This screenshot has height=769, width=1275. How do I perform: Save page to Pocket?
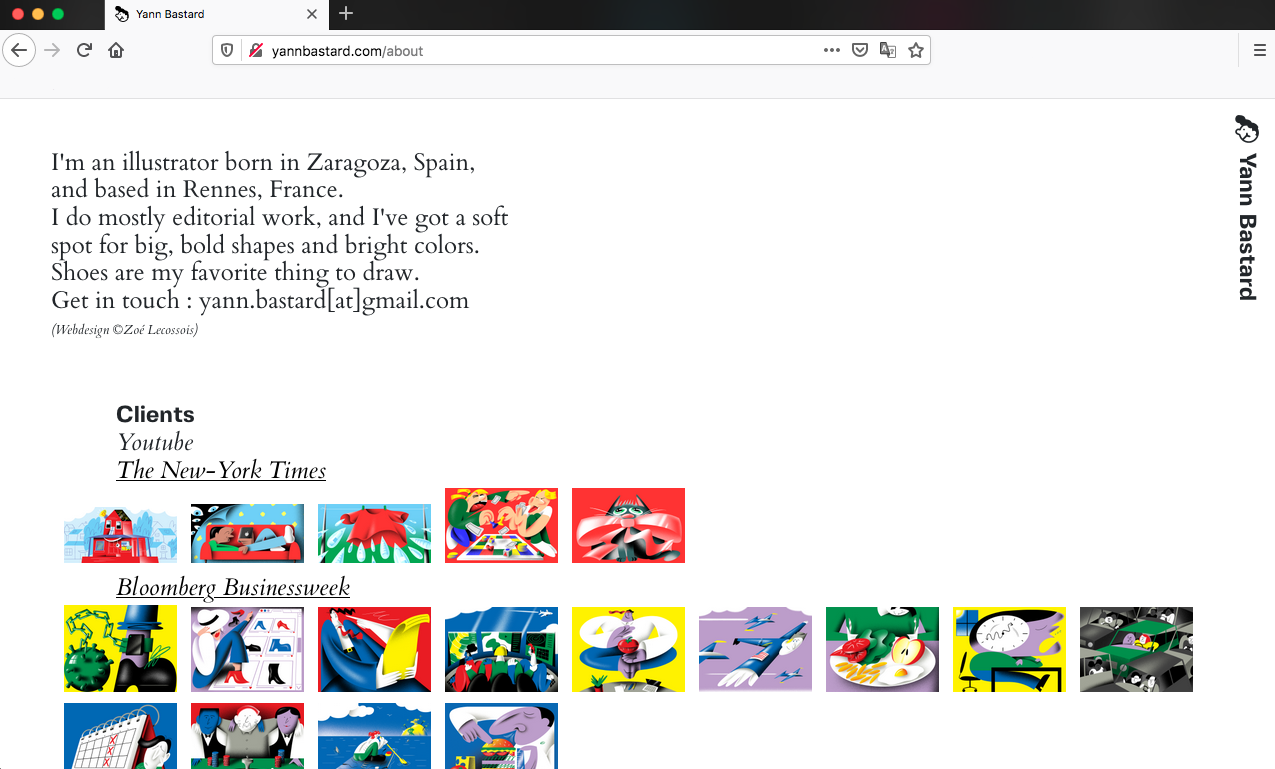859,50
